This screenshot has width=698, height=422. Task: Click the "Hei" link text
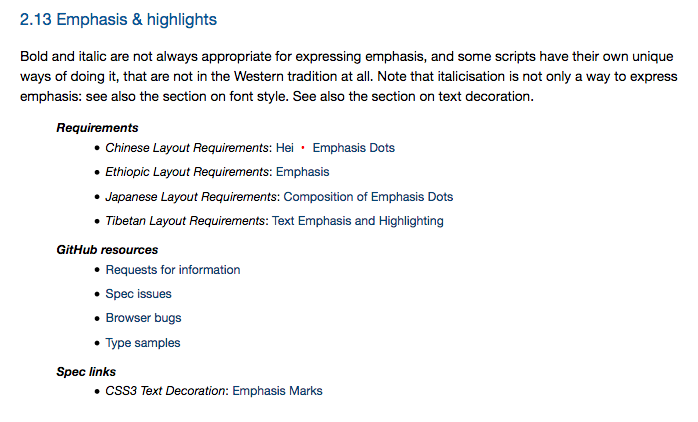284,148
